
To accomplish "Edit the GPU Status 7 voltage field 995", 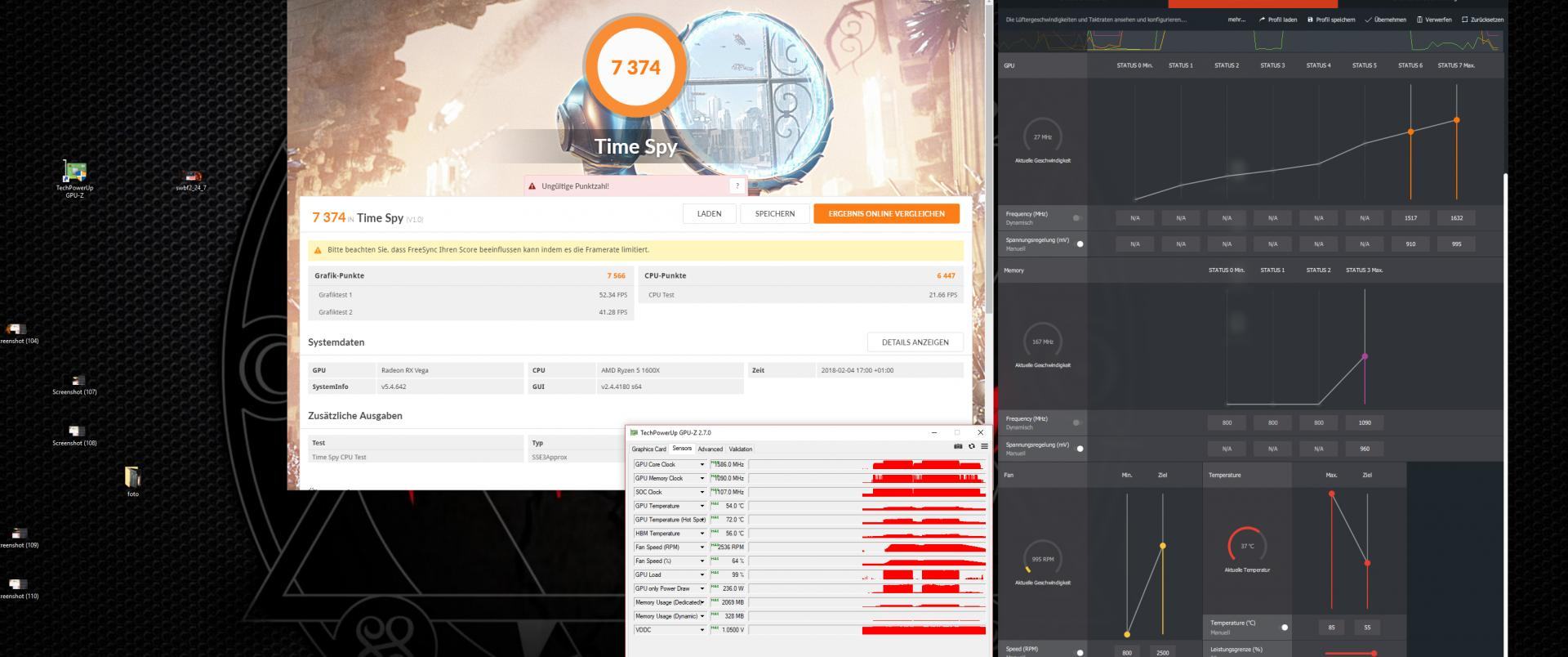I will pyautogui.click(x=1456, y=244).
